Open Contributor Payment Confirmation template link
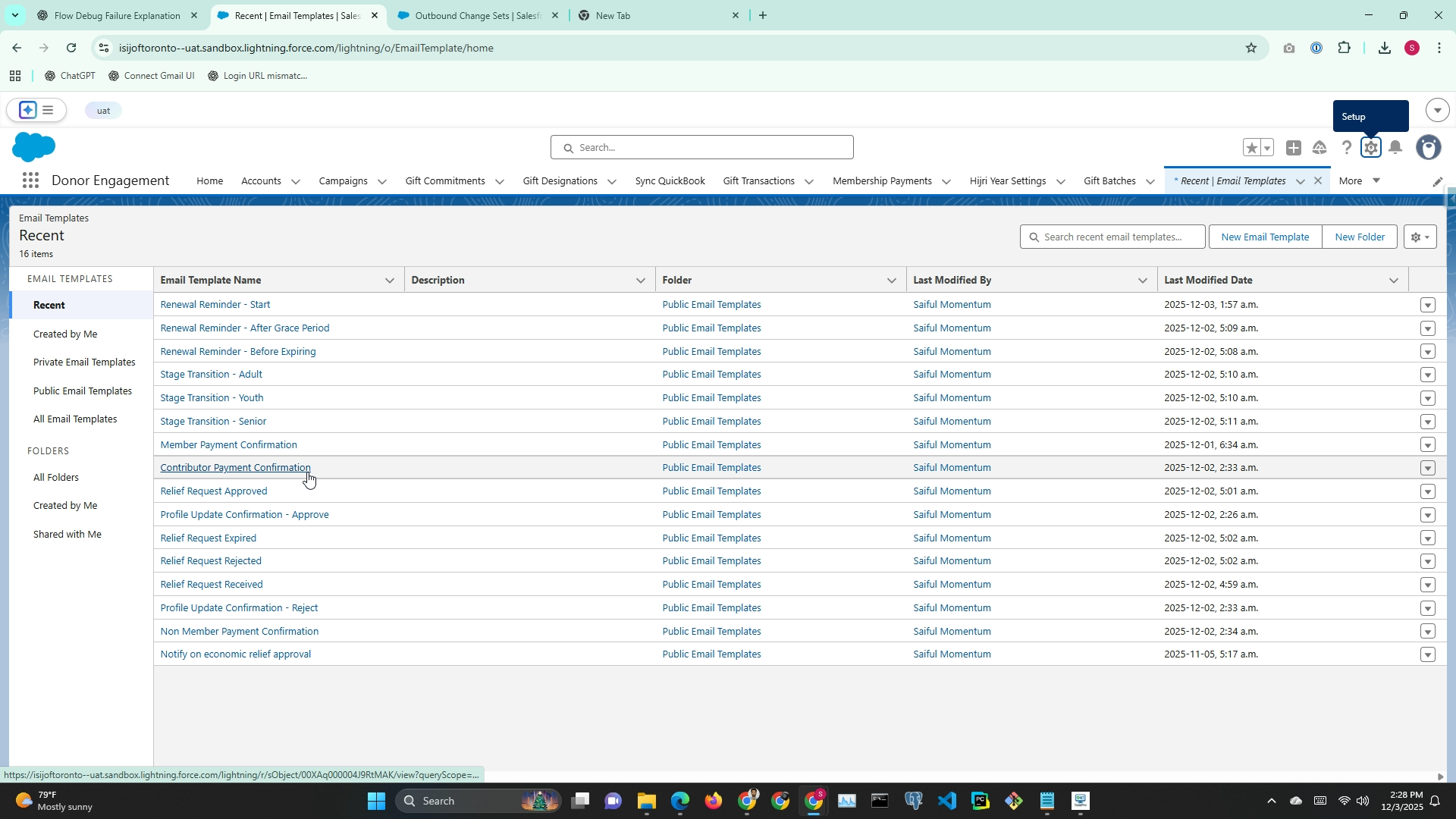The image size is (1456, 819). click(235, 468)
